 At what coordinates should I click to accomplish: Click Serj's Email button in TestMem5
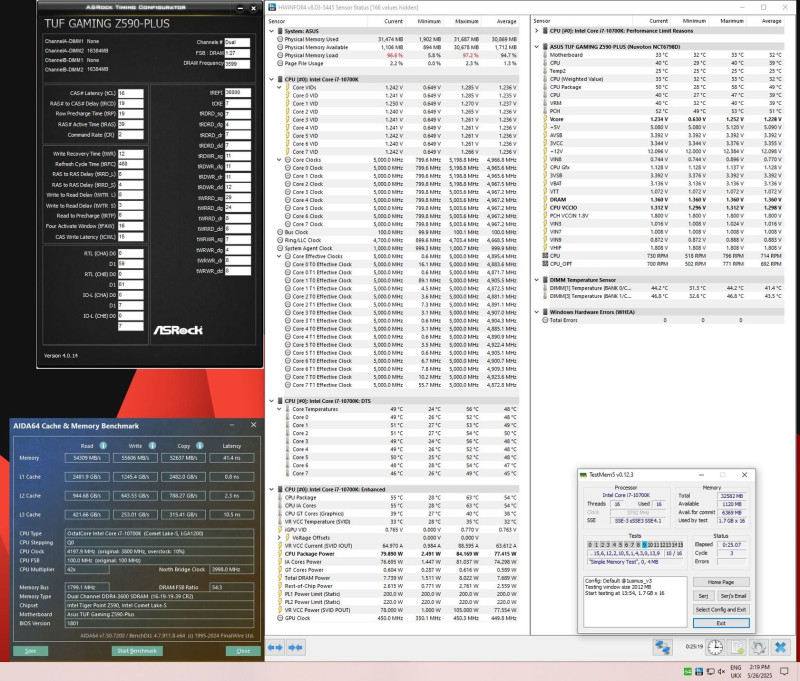(733, 596)
